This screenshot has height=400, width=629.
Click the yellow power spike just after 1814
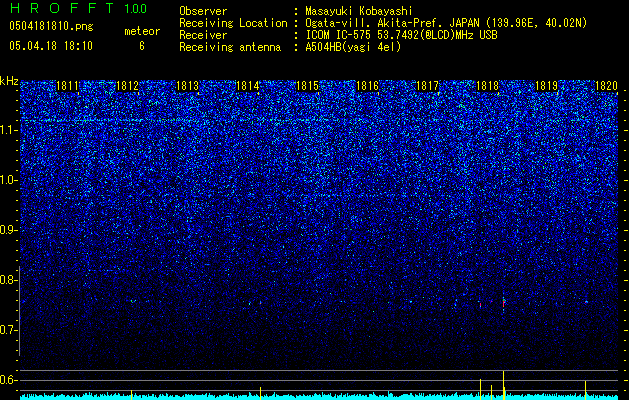260,393
